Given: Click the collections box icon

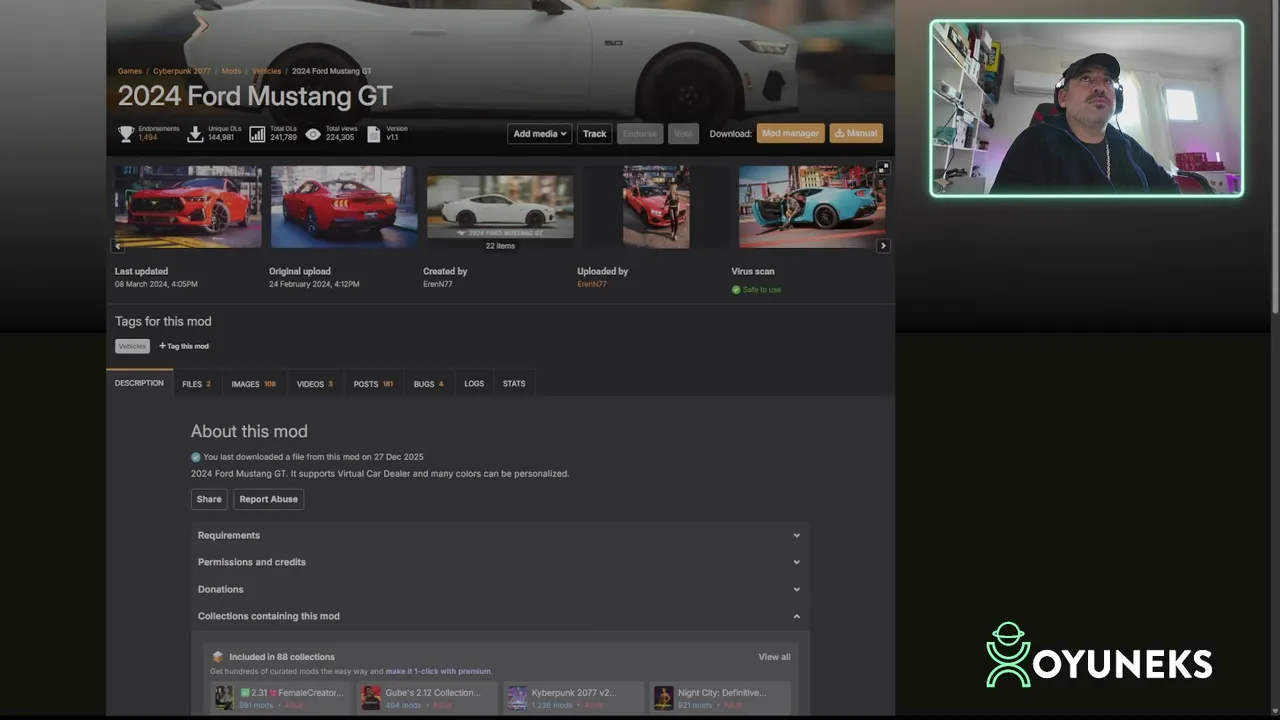Looking at the screenshot, I should 217,657.
